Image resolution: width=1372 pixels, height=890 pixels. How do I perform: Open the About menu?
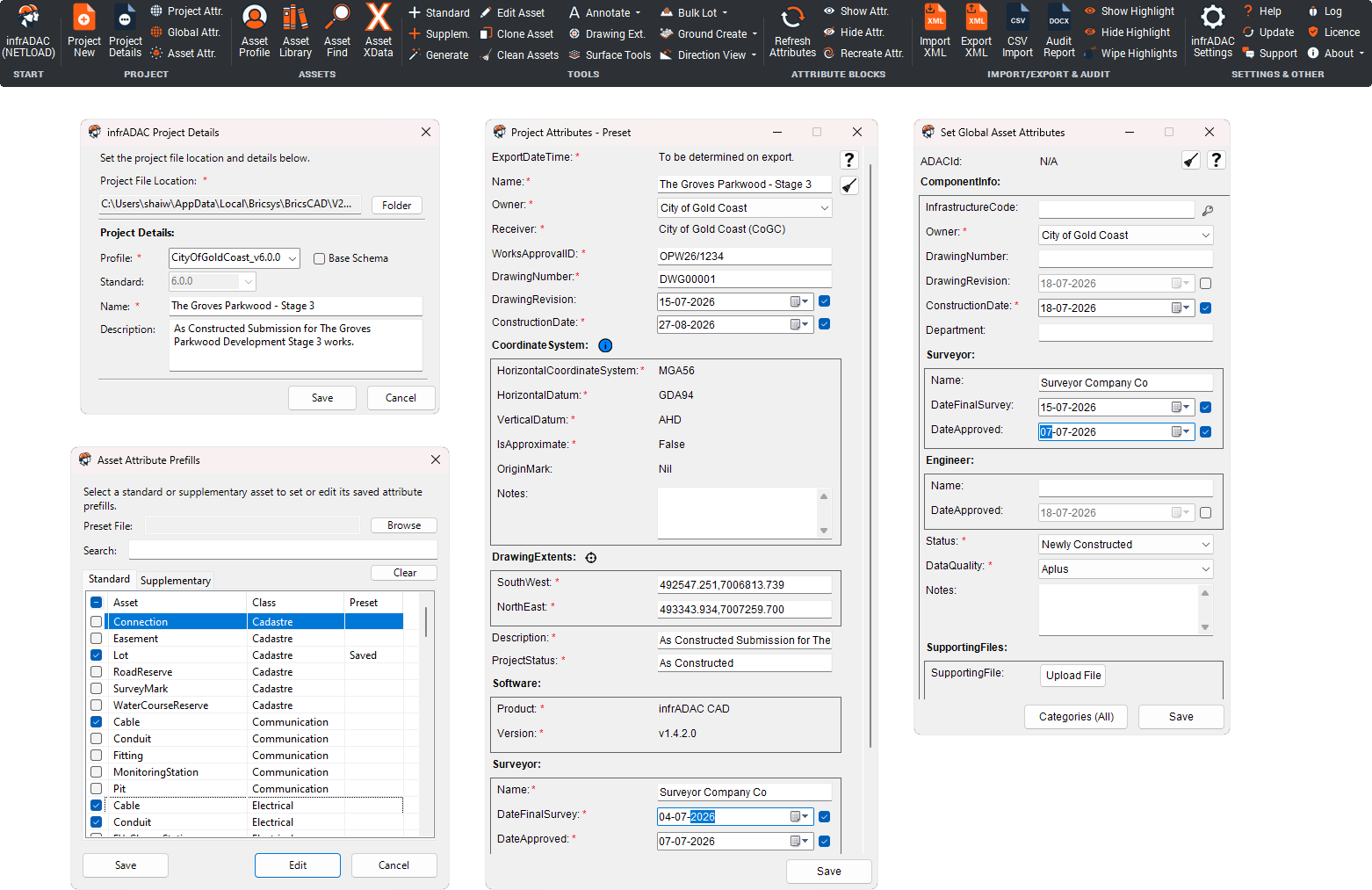click(1336, 54)
